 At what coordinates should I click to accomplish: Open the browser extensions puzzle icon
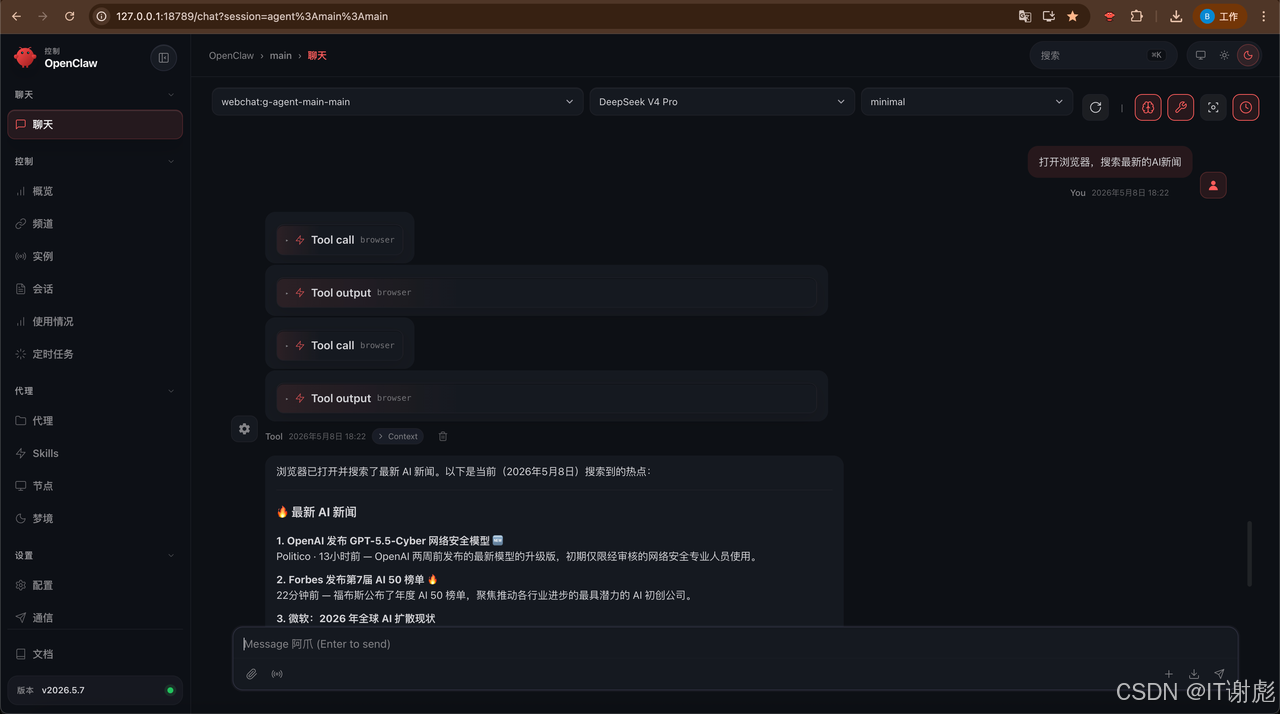(x=1137, y=16)
